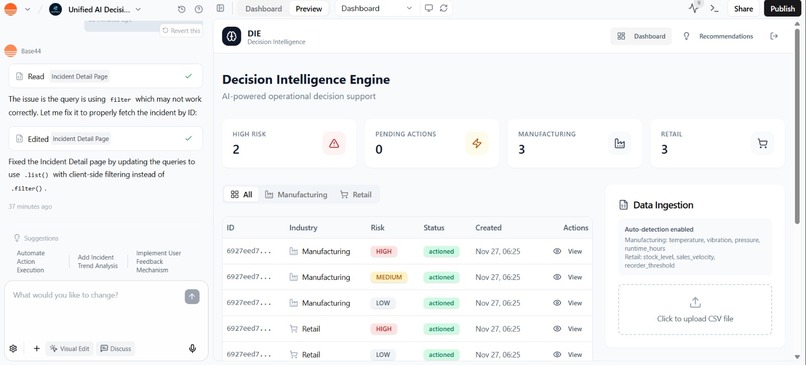
Task: Click Add Incident Trend Analysis suggestion
Action: click(98, 262)
